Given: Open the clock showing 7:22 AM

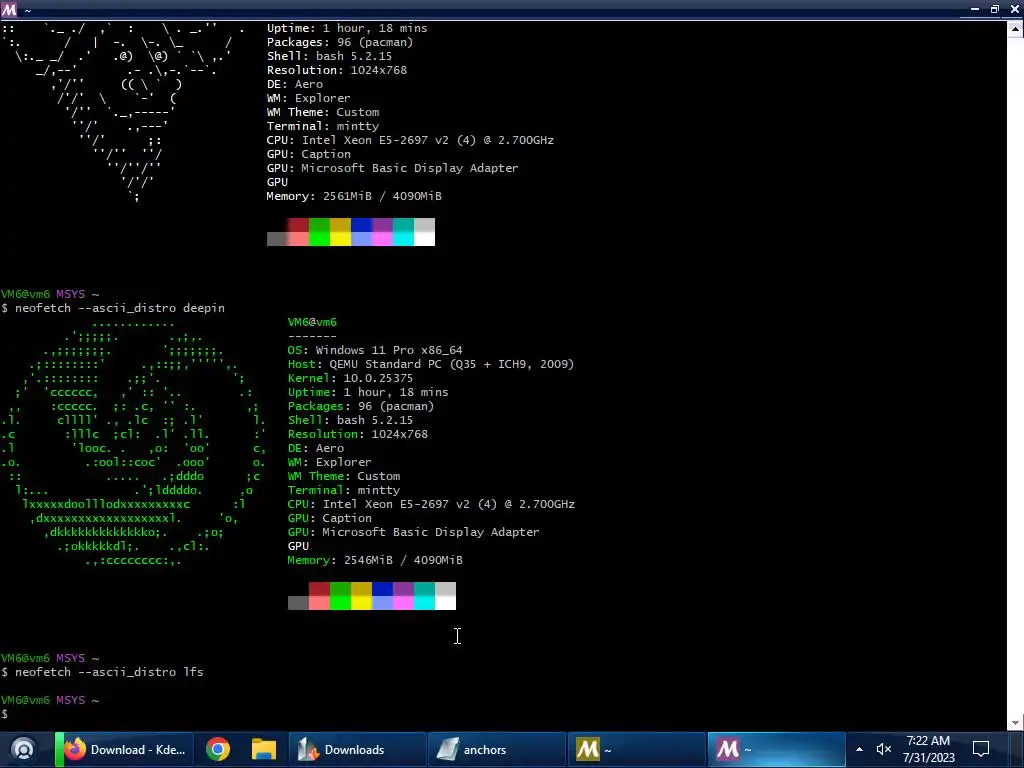Looking at the screenshot, I should (928, 749).
